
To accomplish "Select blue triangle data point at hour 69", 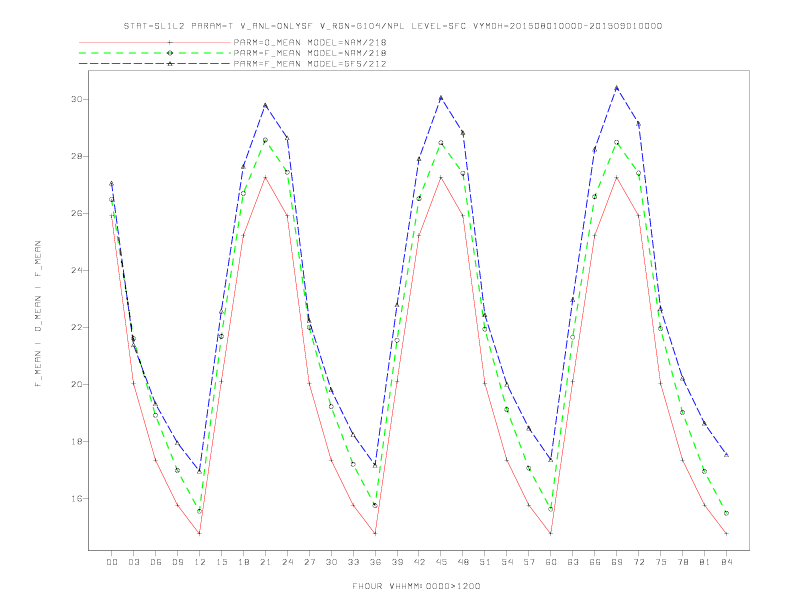I will tap(617, 88).
